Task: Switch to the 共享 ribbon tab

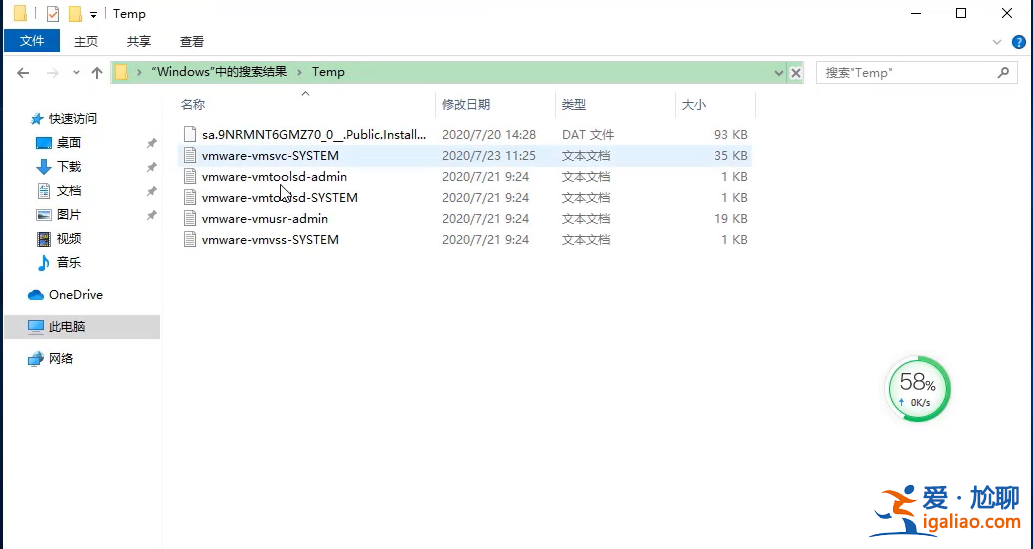Action: coord(138,42)
